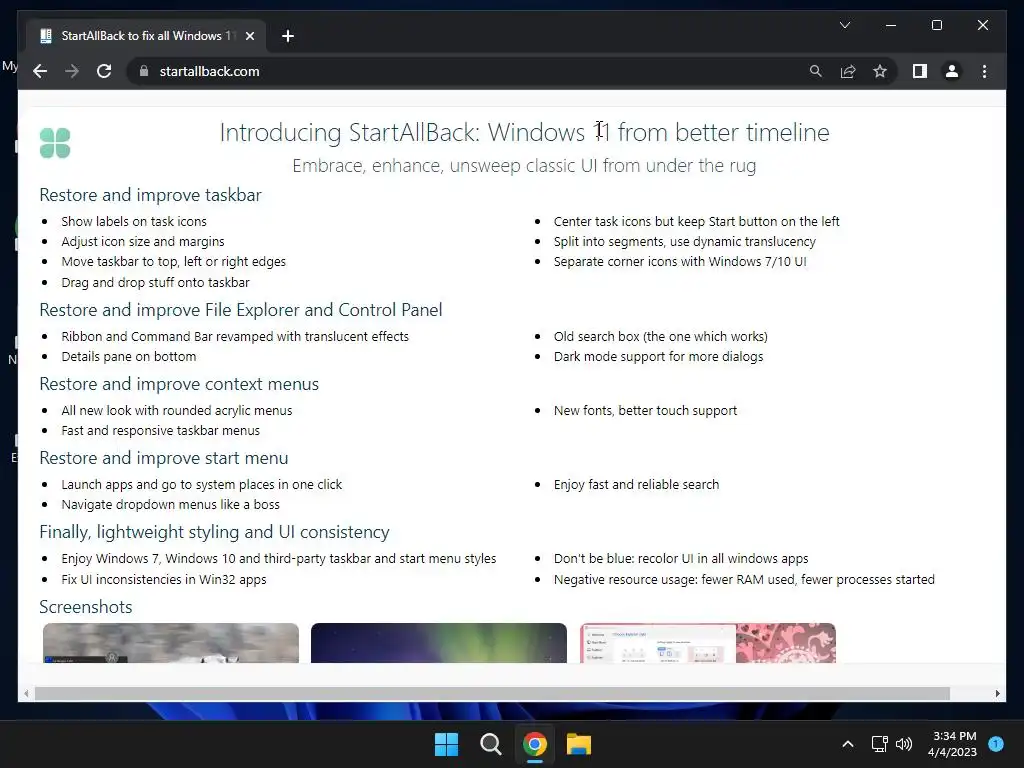Click 'Split into segments, use dynamic translucency'
The width and height of the screenshot is (1024, 768).
coord(684,242)
